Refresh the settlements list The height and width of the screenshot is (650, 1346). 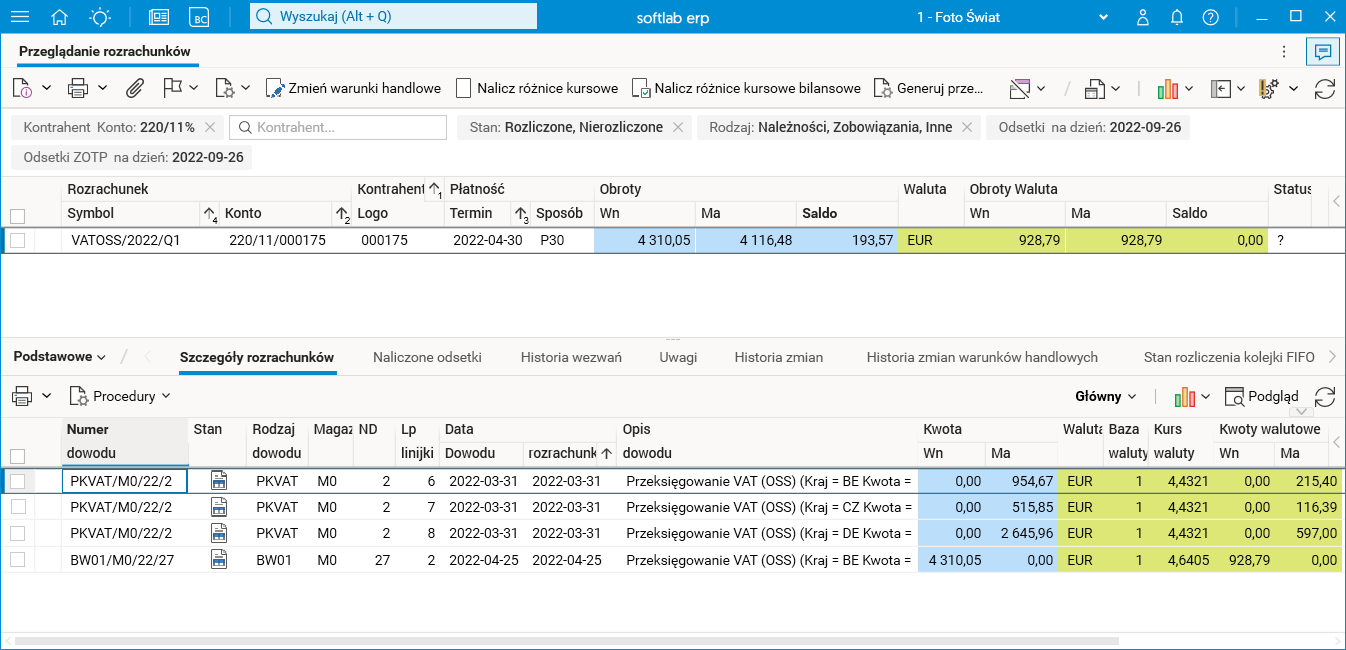click(1325, 88)
